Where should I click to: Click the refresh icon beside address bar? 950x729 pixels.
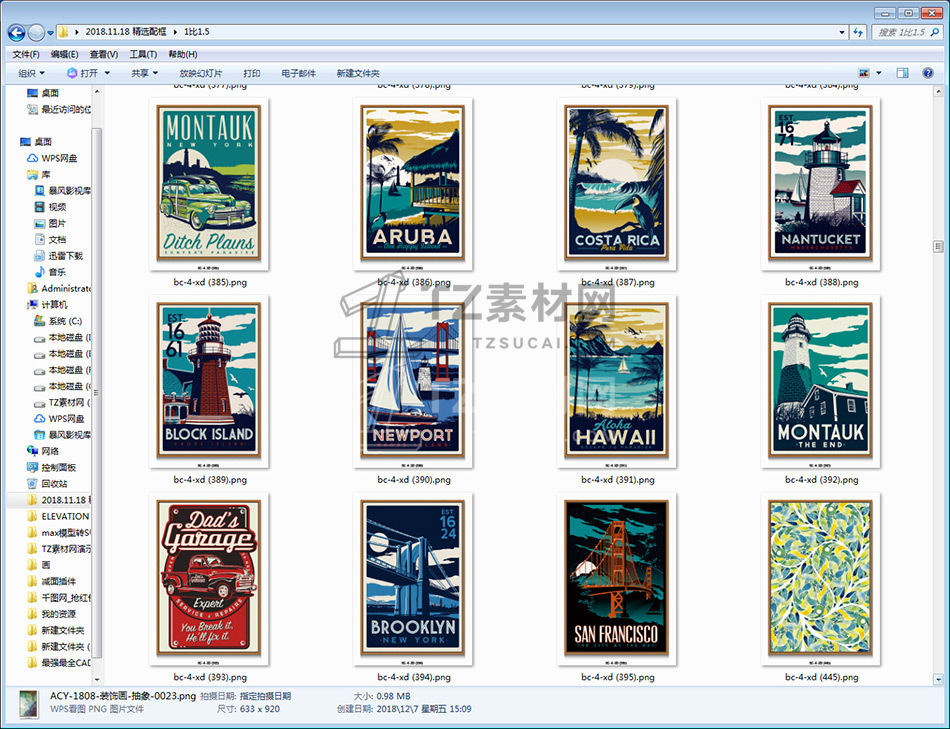tap(858, 32)
